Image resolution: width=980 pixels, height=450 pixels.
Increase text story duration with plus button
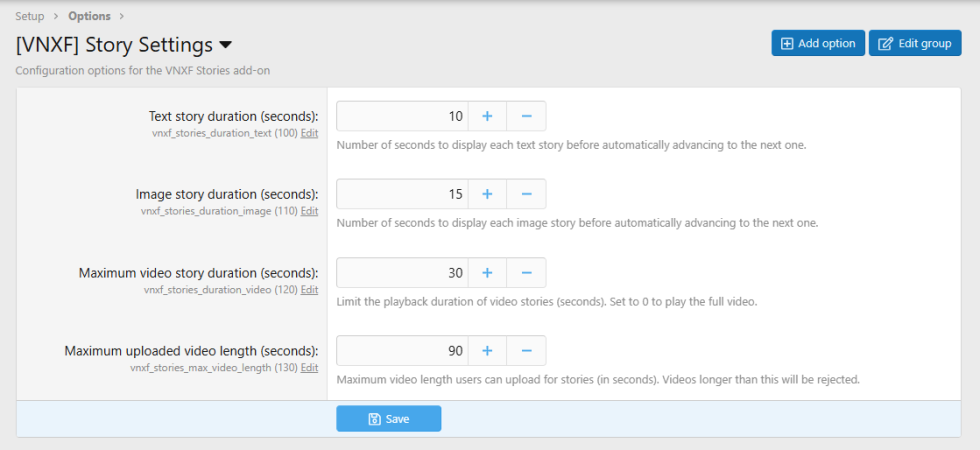pyautogui.click(x=487, y=116)
